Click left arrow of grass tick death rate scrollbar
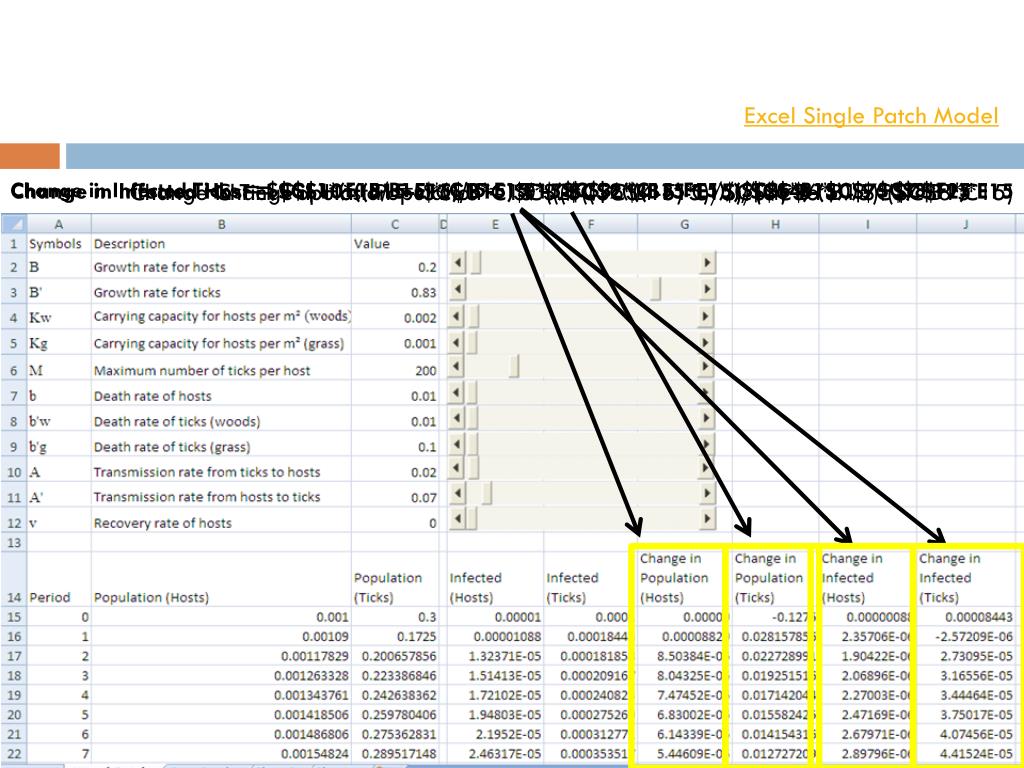 click(x=459, y=444)
